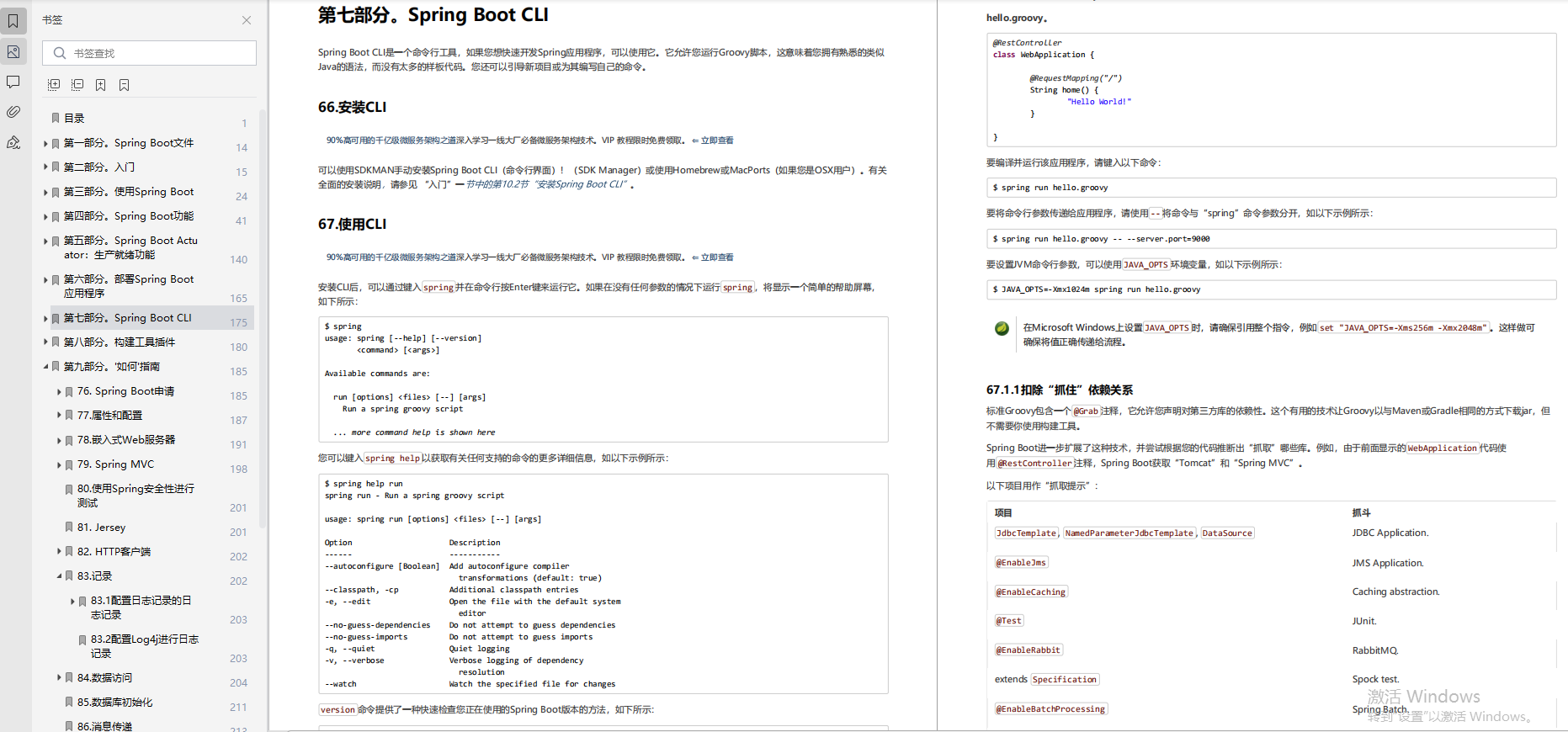The image size is (1568, 732).
Task: Click the @EnableBatchProcessing table entry
Action: (x=1050, y=709)
